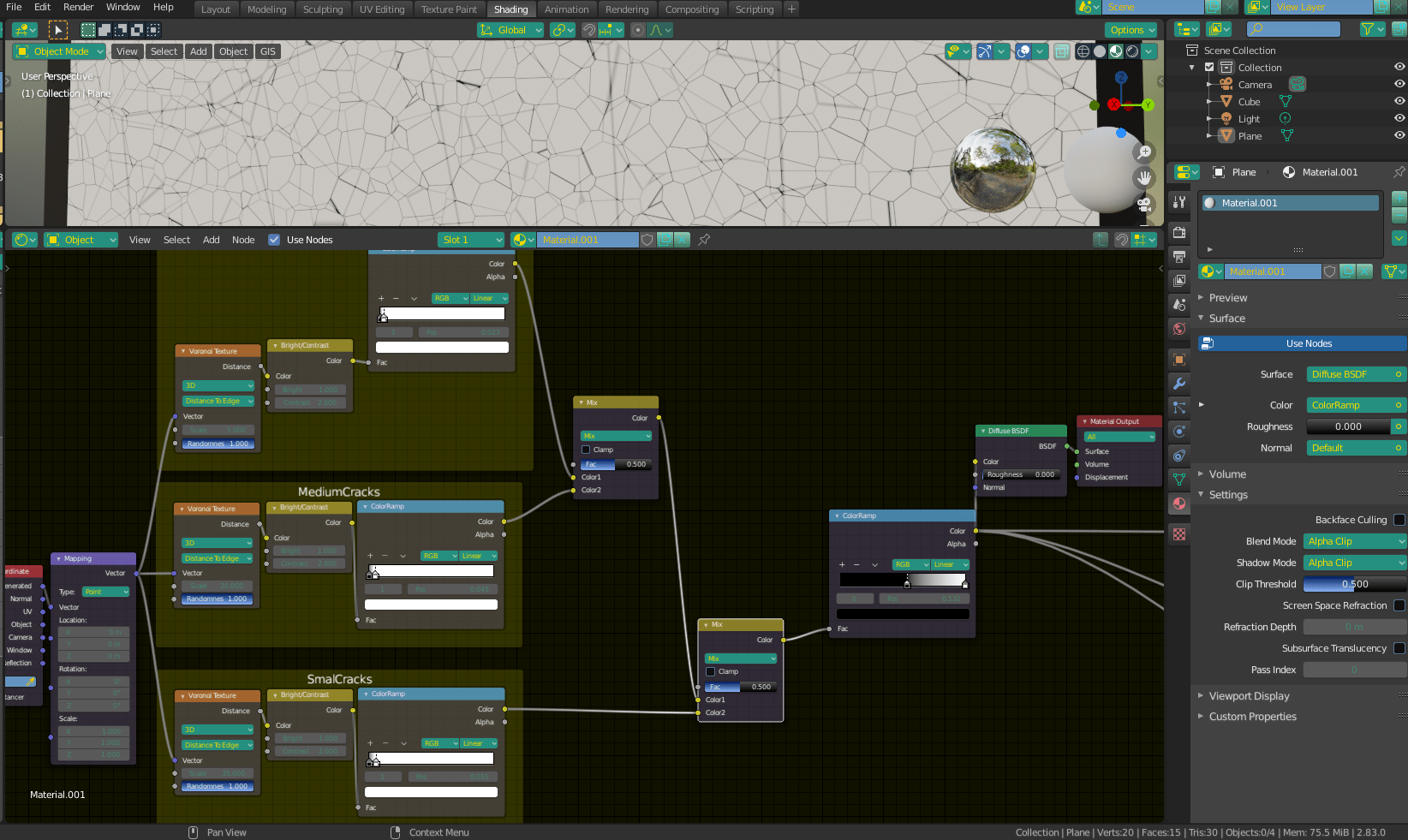1408x840 pixels.
Task: Open the Distance To Edge dropdown on Voronoi Texture
Action: 218,401
